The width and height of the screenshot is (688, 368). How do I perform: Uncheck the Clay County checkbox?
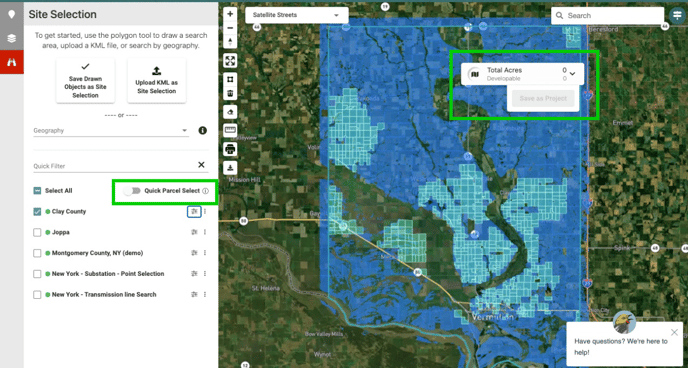[x=37, y=212]
